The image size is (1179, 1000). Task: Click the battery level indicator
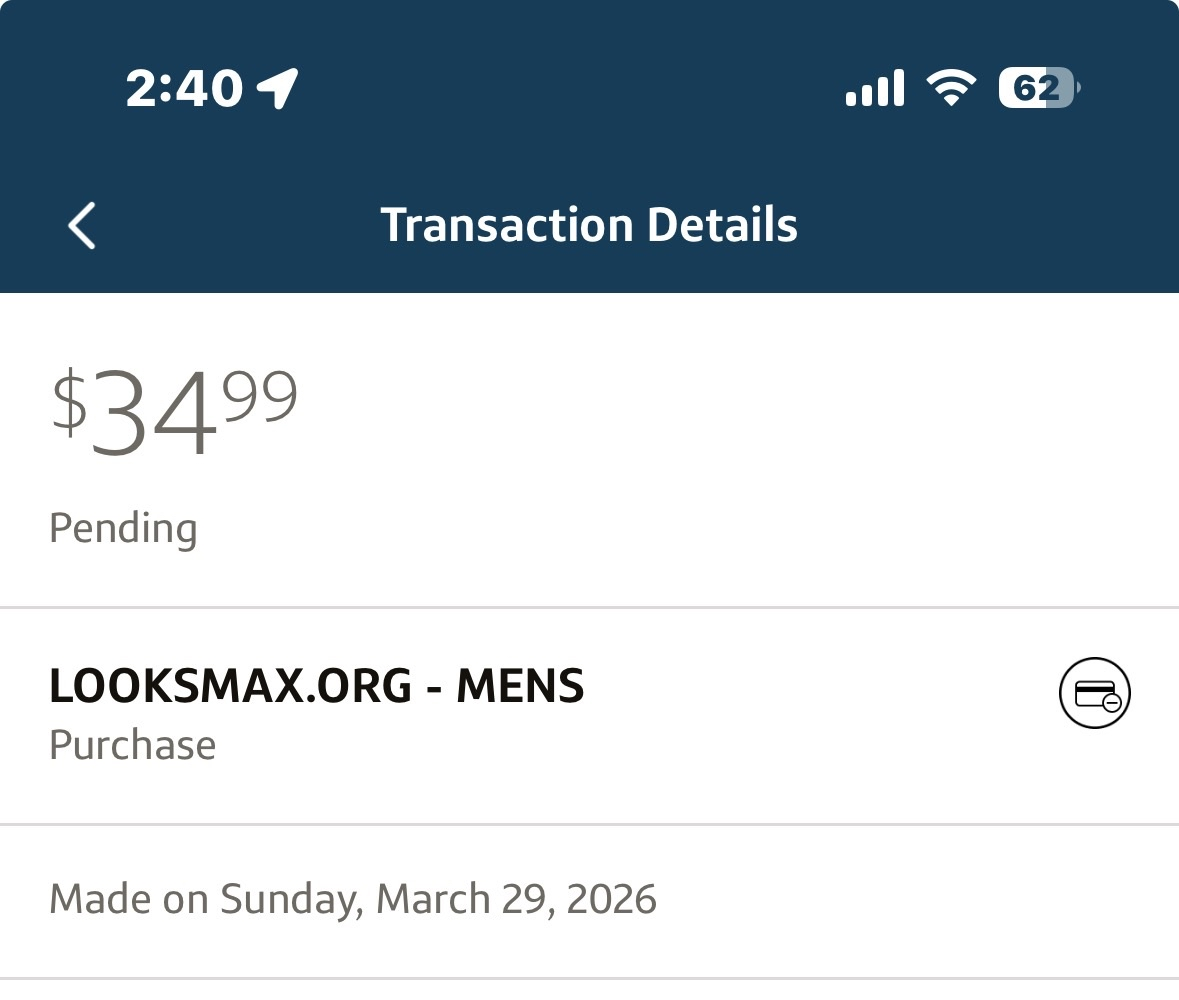(1038, 89)
